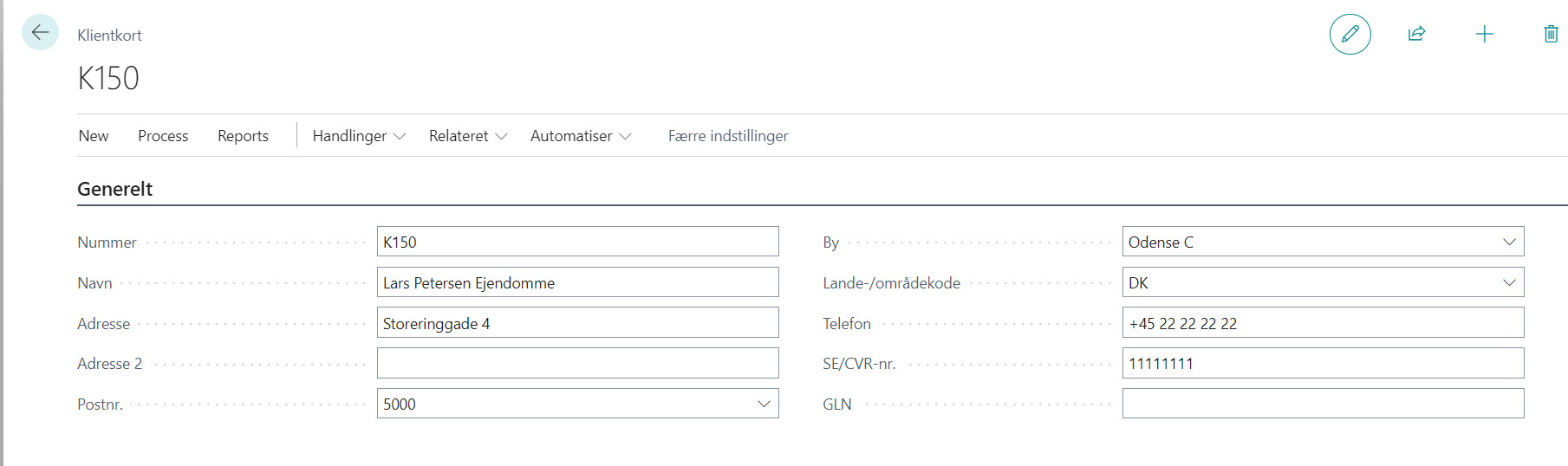Viewport: 1568px width, 466px height.
Task: Open the Automatiser dropdown
Action: pos(581,136)
